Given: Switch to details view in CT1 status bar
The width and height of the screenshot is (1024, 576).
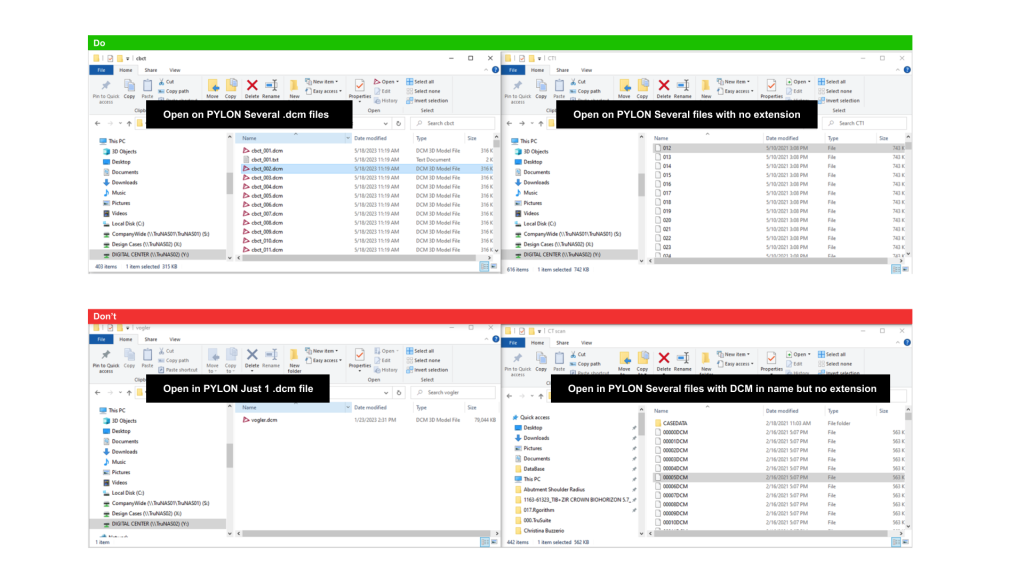Looking at the screenshot, I should pyautogui.click(x=895, y=267).
